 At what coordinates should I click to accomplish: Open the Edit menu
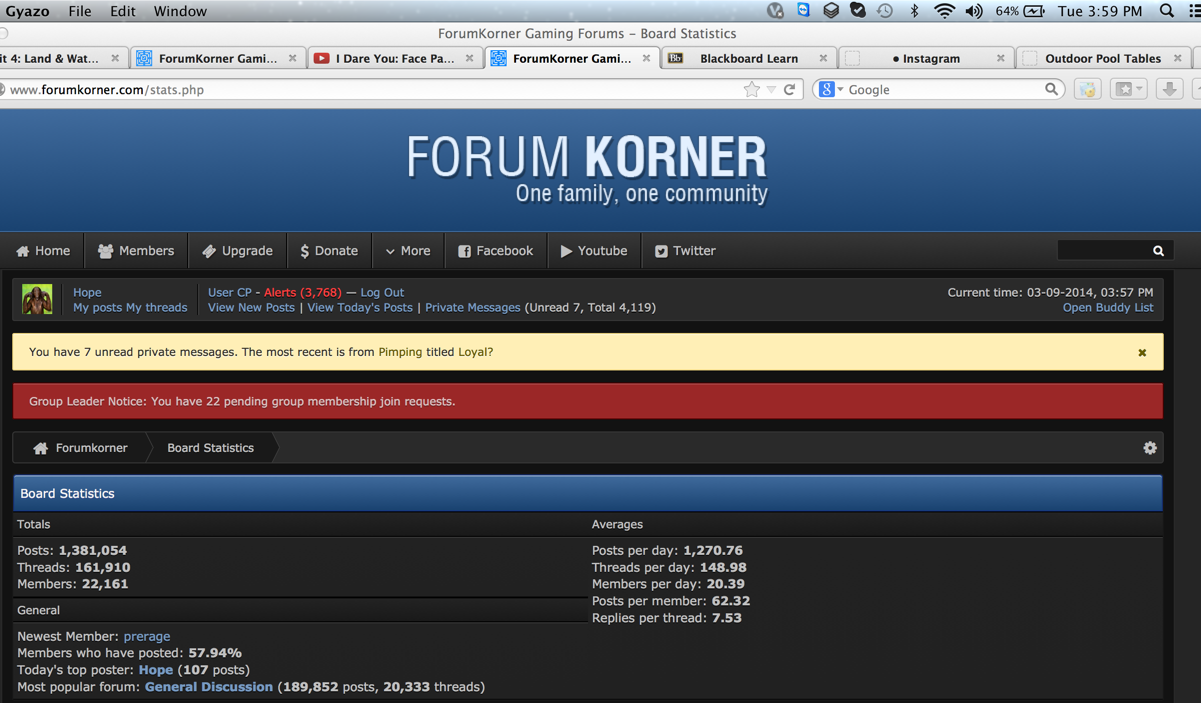coord(123,11)
